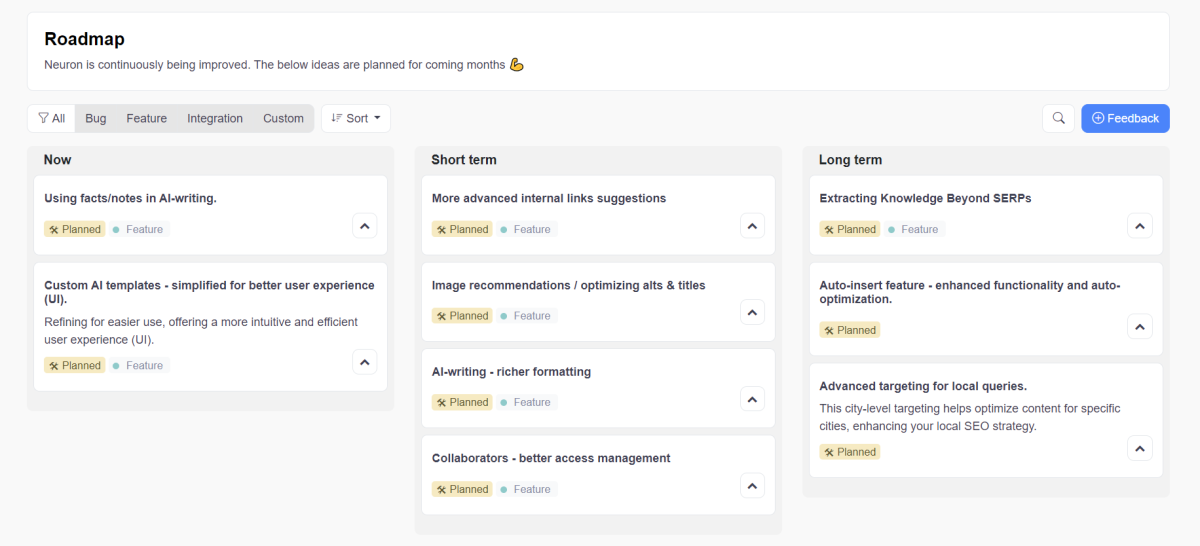This screenshot has width=1200, height=546.
Task: Open the Sort dropdown
Action: [356, 118]
